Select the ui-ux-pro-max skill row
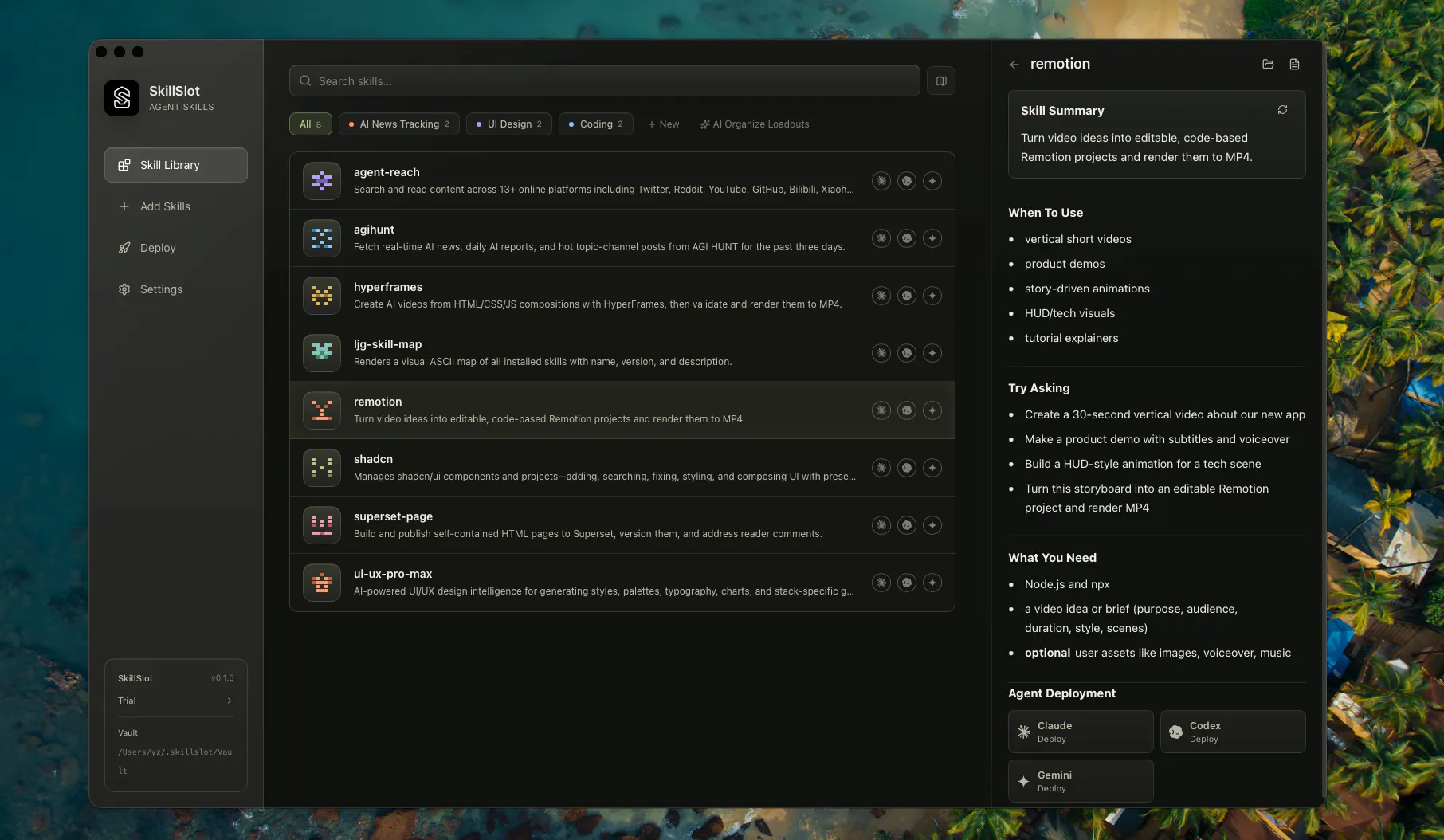The height and width of the screenshot is (840, 1444). [622, 583]
